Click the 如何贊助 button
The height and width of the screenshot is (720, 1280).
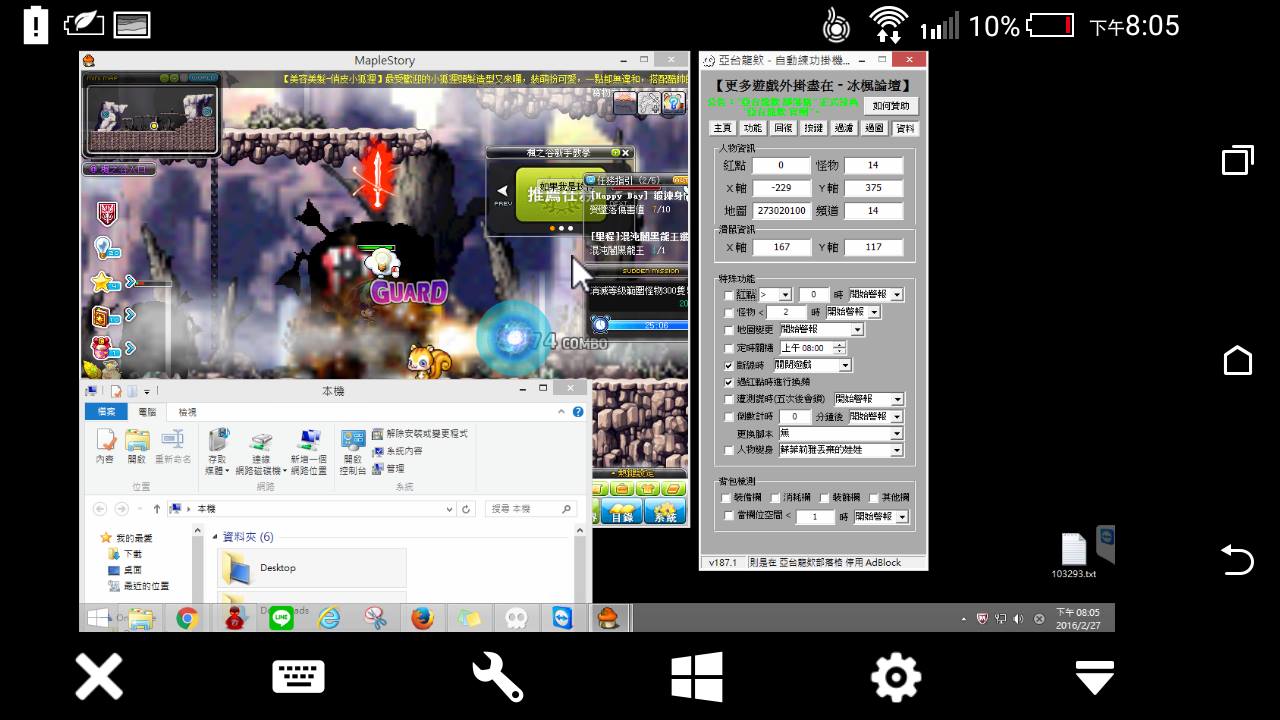[890, 105]
